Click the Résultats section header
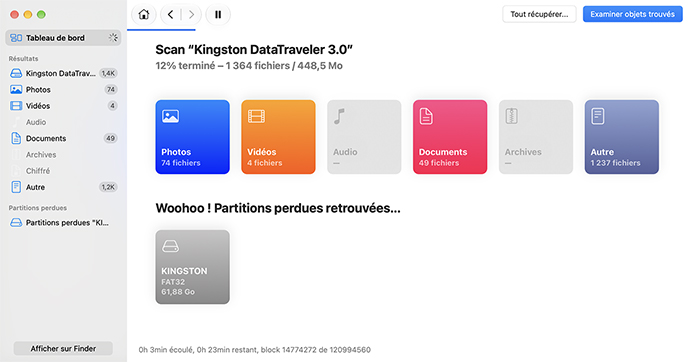The height and width of the screenshot is (362, 688). point(23,58)
